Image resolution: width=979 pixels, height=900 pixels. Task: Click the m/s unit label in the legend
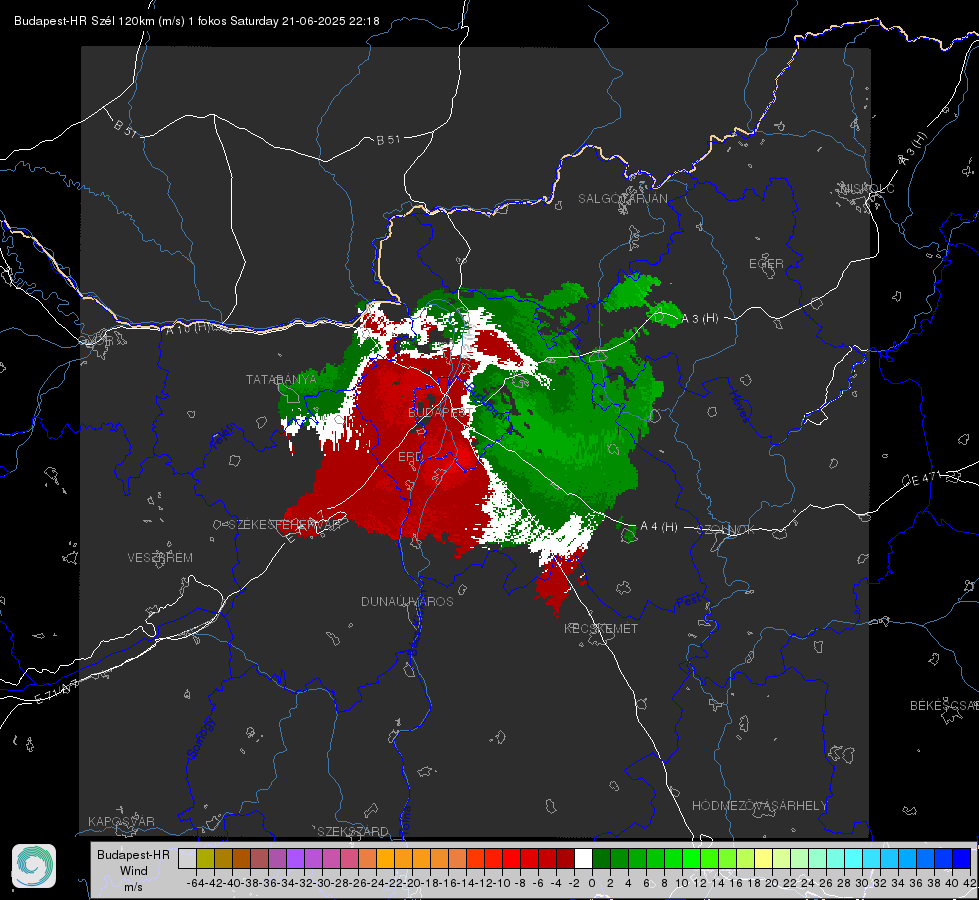[x=133, y=887]
